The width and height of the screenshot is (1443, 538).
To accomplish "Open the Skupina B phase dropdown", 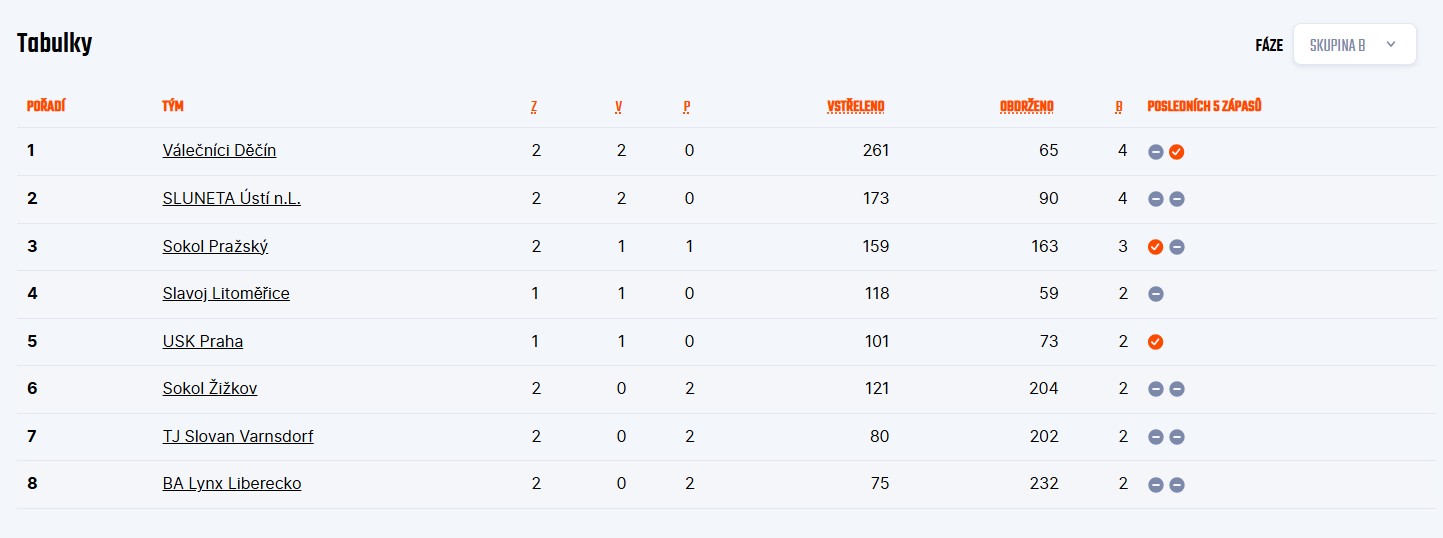I will click(1354, 45).
